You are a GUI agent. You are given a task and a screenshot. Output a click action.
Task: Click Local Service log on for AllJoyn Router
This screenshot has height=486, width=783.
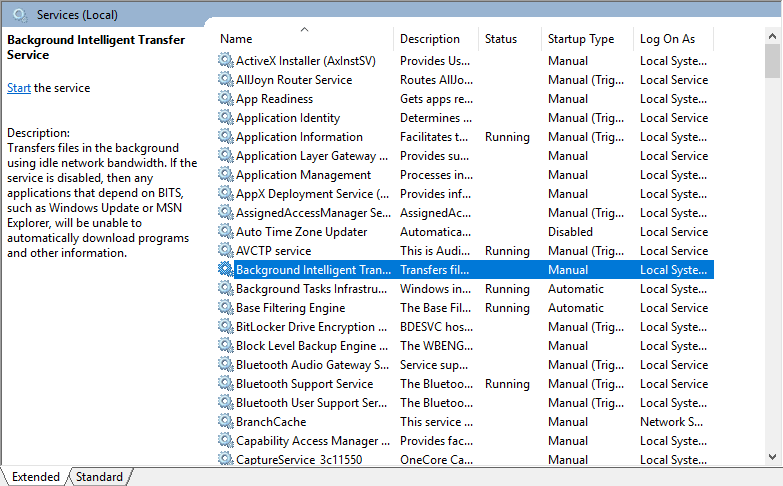click(674, 80)
